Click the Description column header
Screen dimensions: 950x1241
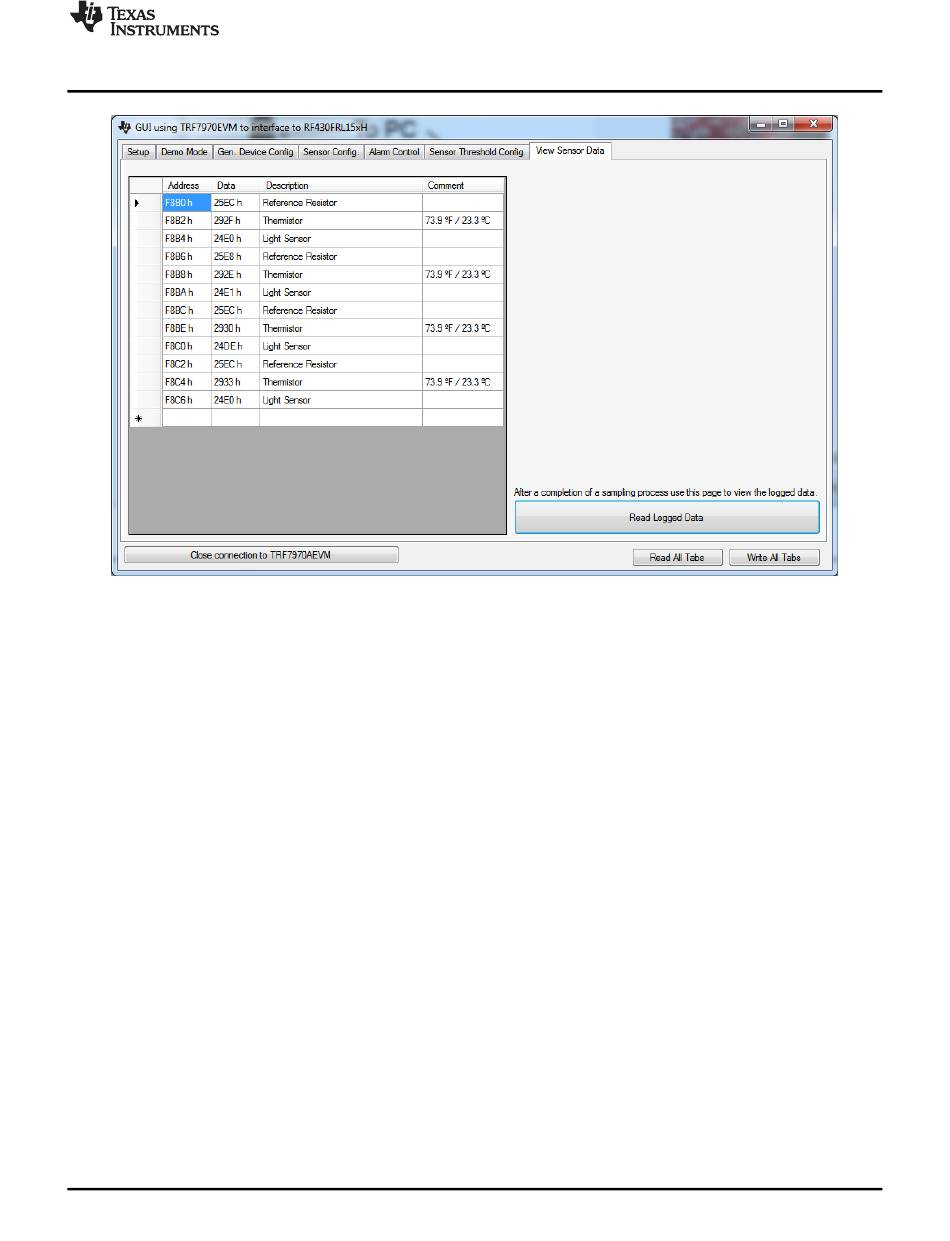tap(341, 186)
